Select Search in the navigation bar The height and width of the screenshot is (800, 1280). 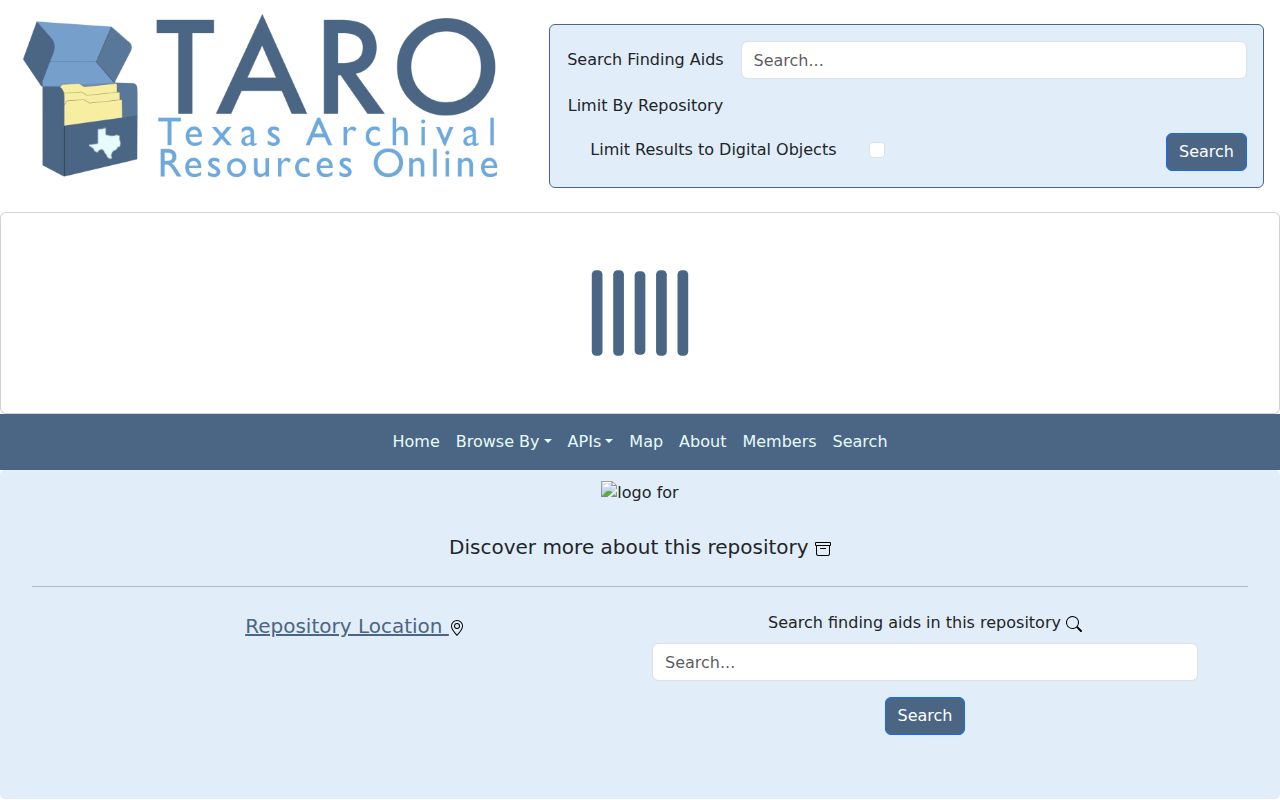coord(860,441)
